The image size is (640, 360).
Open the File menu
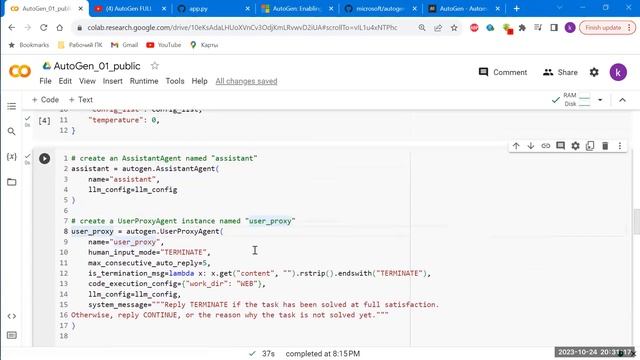(45, 81)
